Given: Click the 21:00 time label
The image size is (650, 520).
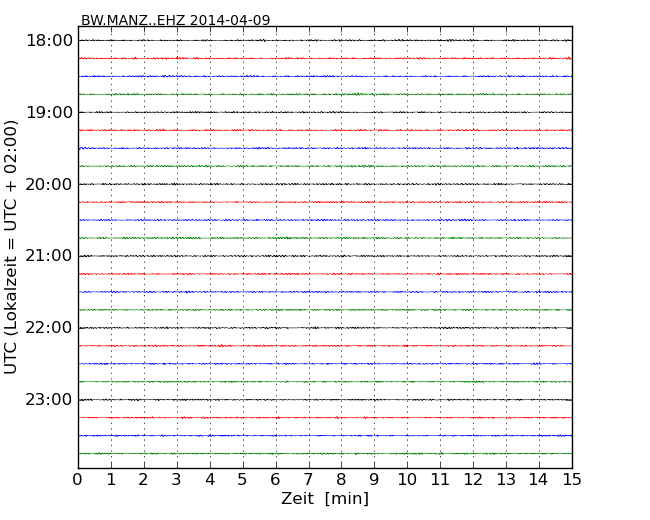Looking at the screenshot, I should pyautogui.click(x=49, y=256).
